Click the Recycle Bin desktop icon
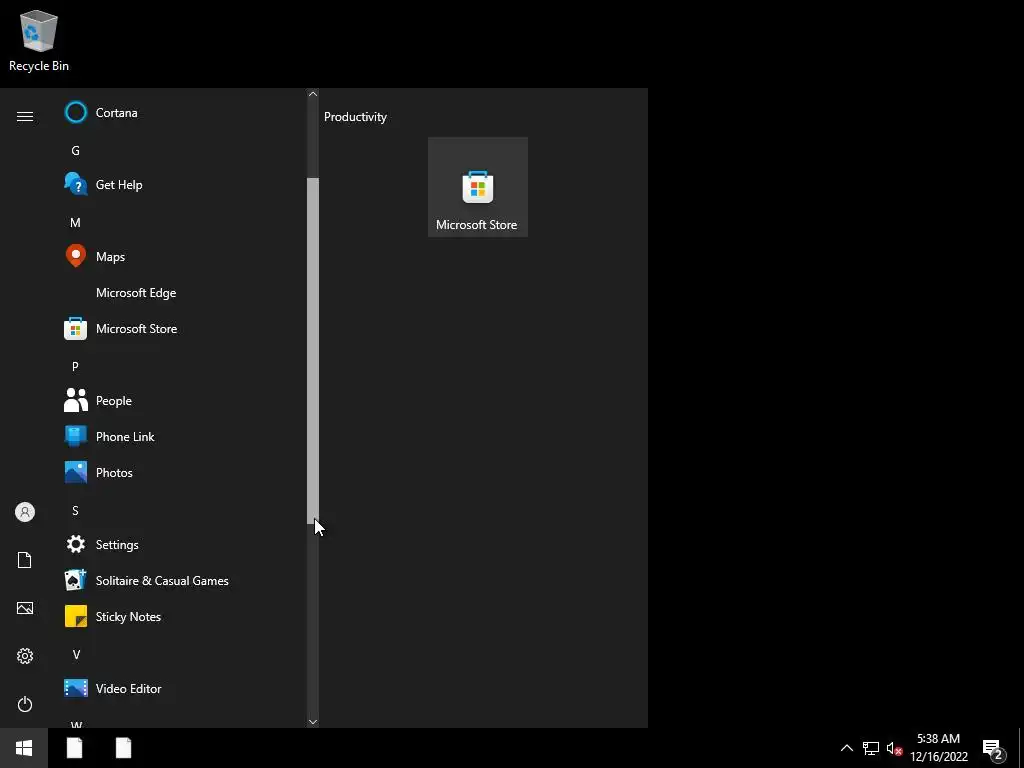 (x=39, y=40)
